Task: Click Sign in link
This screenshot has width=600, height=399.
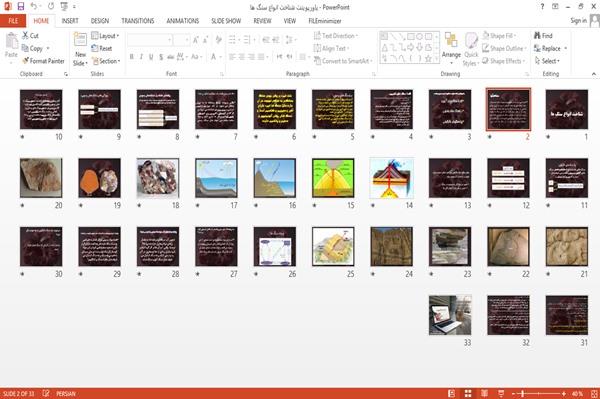Action: coord(578,21)
